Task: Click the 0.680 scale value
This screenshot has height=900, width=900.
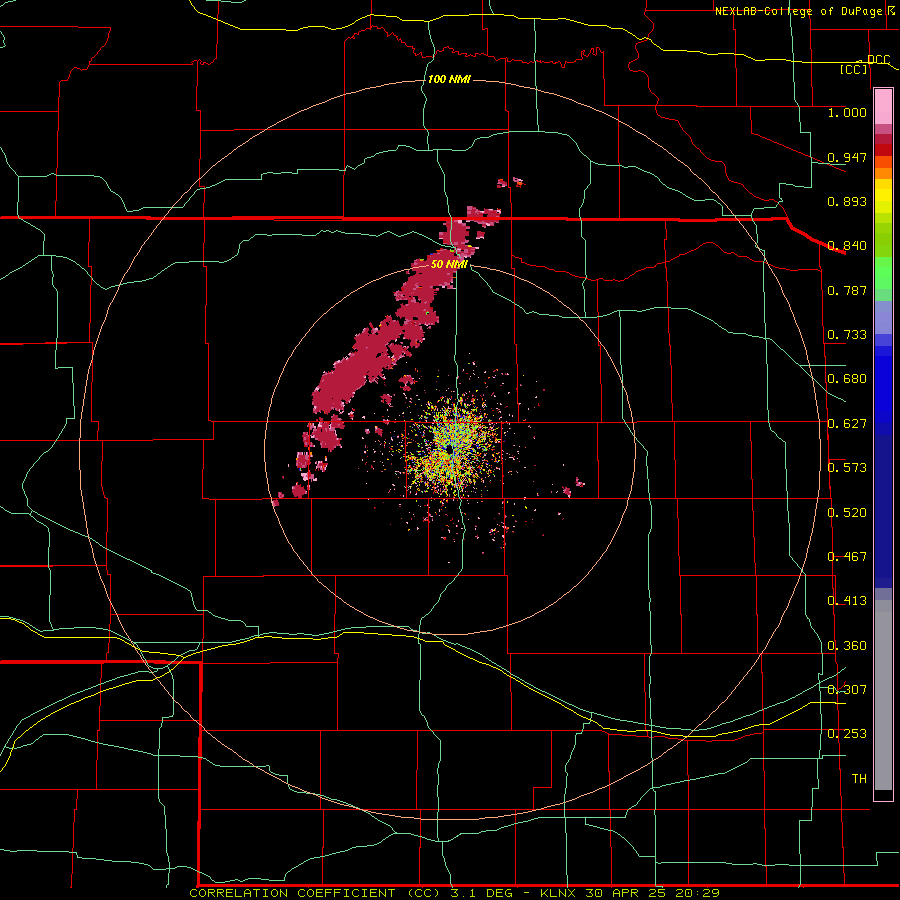Action: pyautogui.click(x=847, y=379)
